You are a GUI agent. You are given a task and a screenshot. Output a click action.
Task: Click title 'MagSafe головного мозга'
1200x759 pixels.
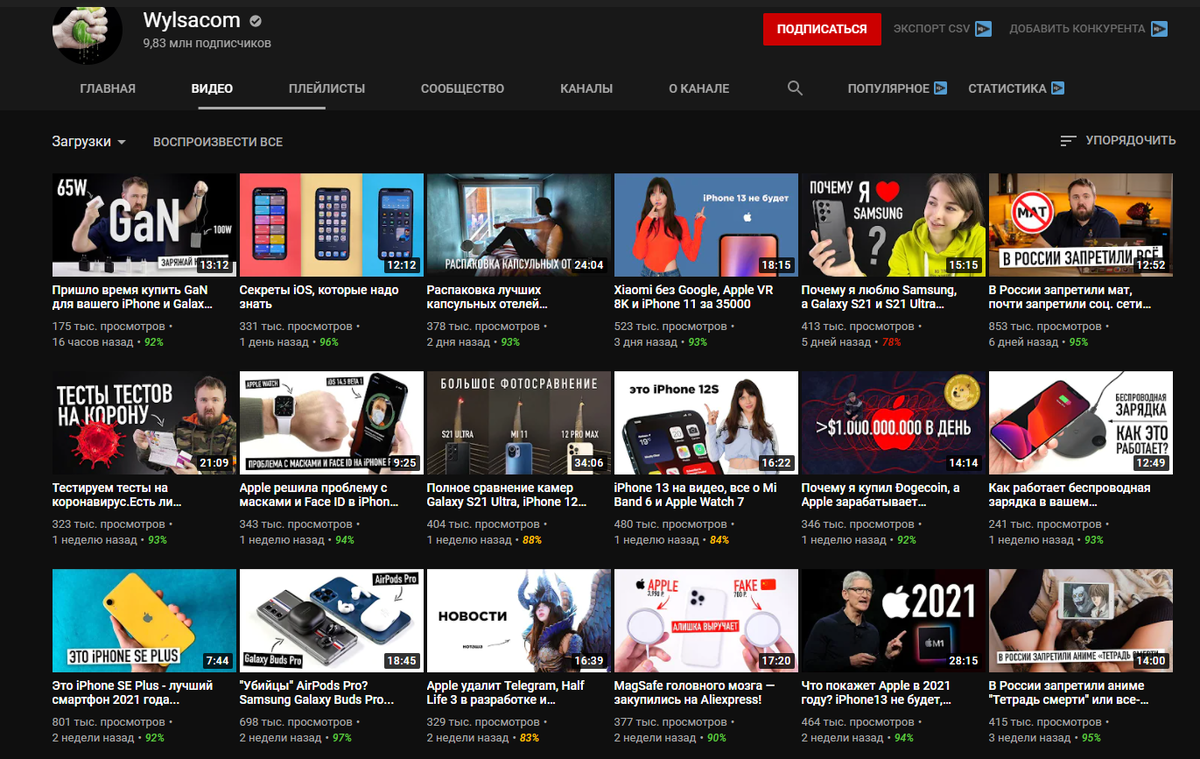click(694, 693)
